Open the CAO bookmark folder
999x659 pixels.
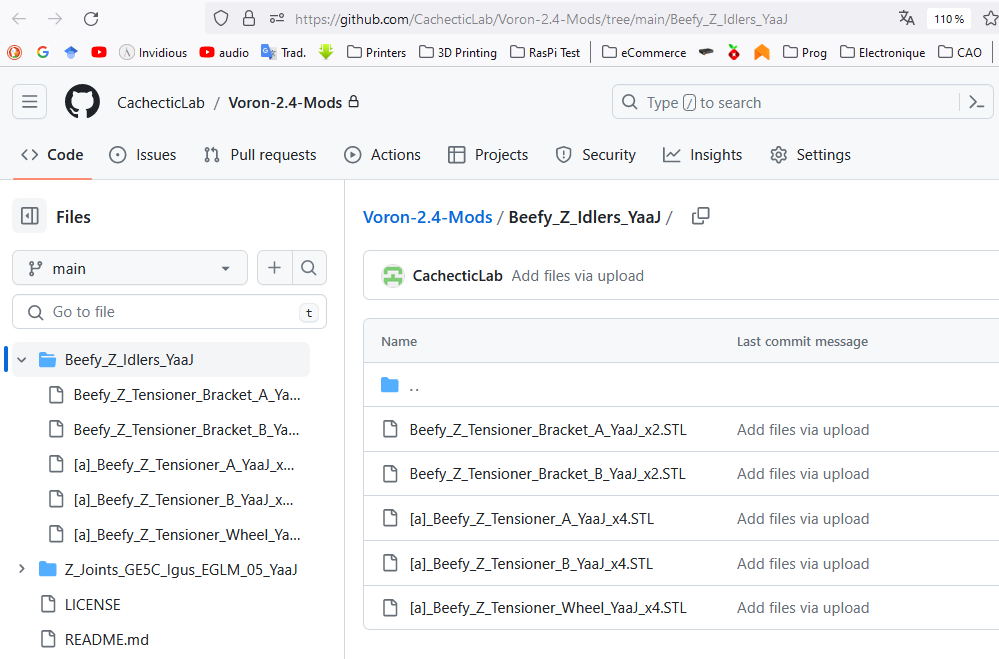[960, 52]
